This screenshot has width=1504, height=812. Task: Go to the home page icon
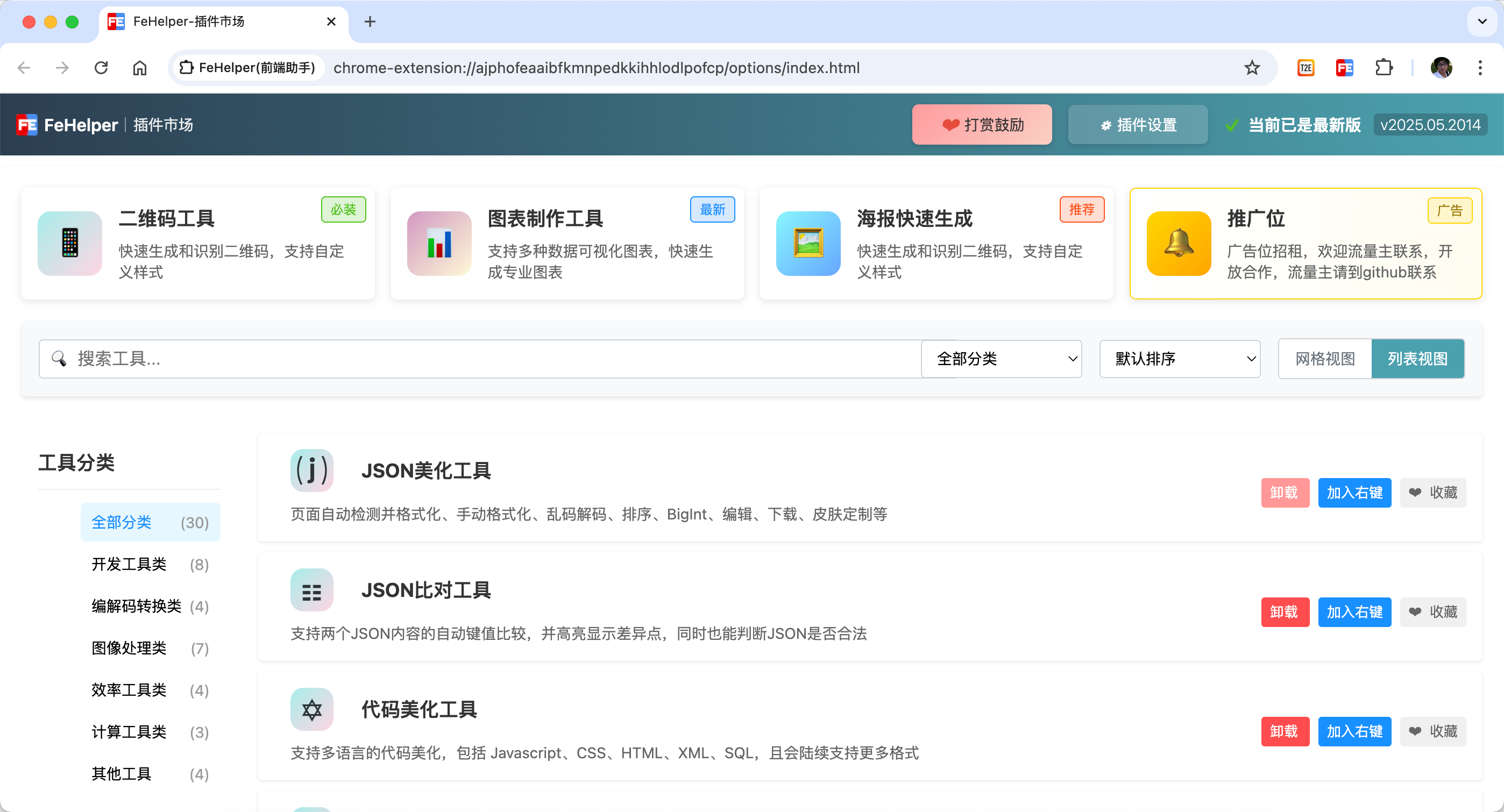tap(139, 68)
